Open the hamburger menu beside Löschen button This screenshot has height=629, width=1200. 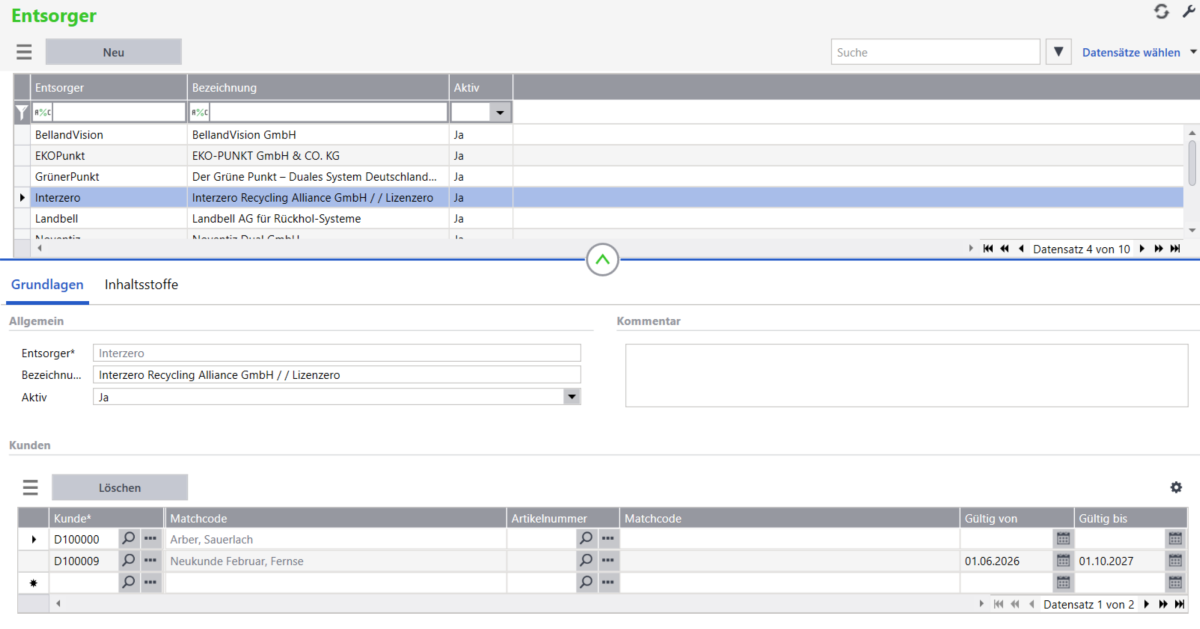tap(30, 488)
